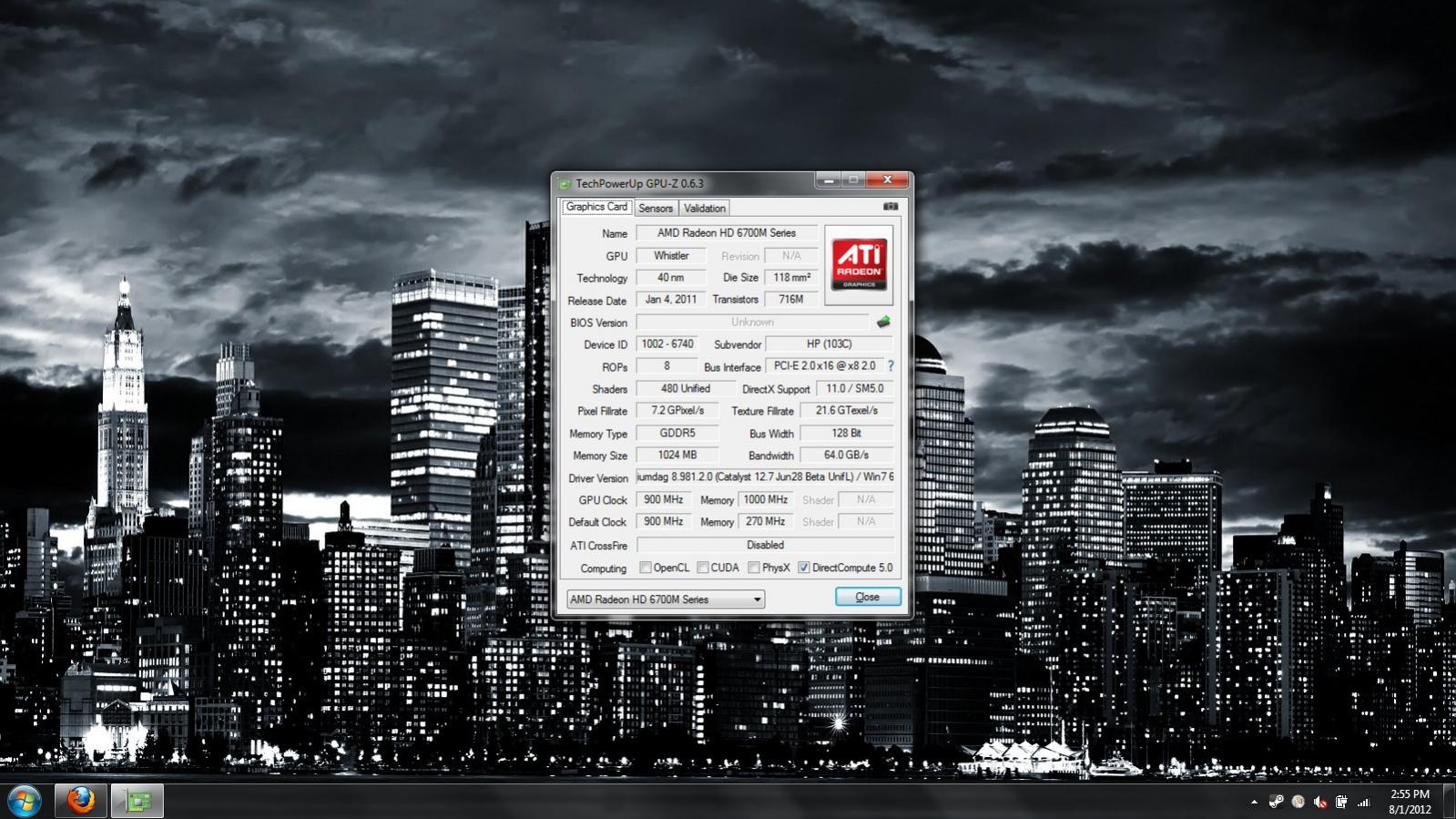
Task: Select the Die Size value 118 mm²
Action: click(x=791, y=278)
